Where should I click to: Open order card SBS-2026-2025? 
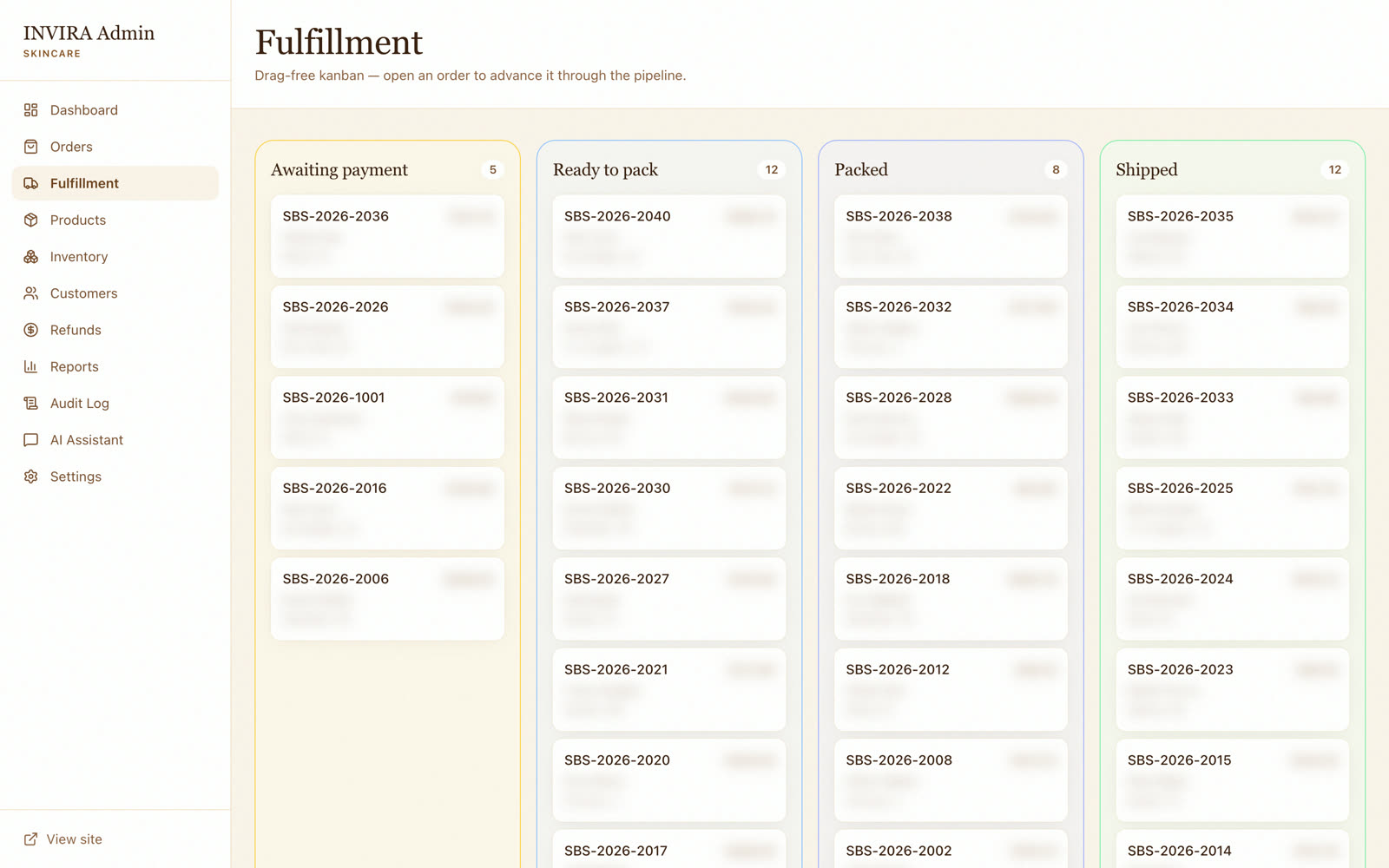pos(1233,509)
